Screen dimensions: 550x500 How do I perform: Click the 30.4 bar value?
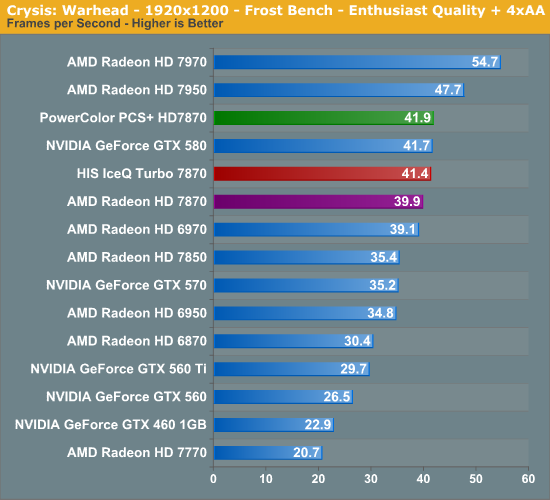click(x=357, y=341)
